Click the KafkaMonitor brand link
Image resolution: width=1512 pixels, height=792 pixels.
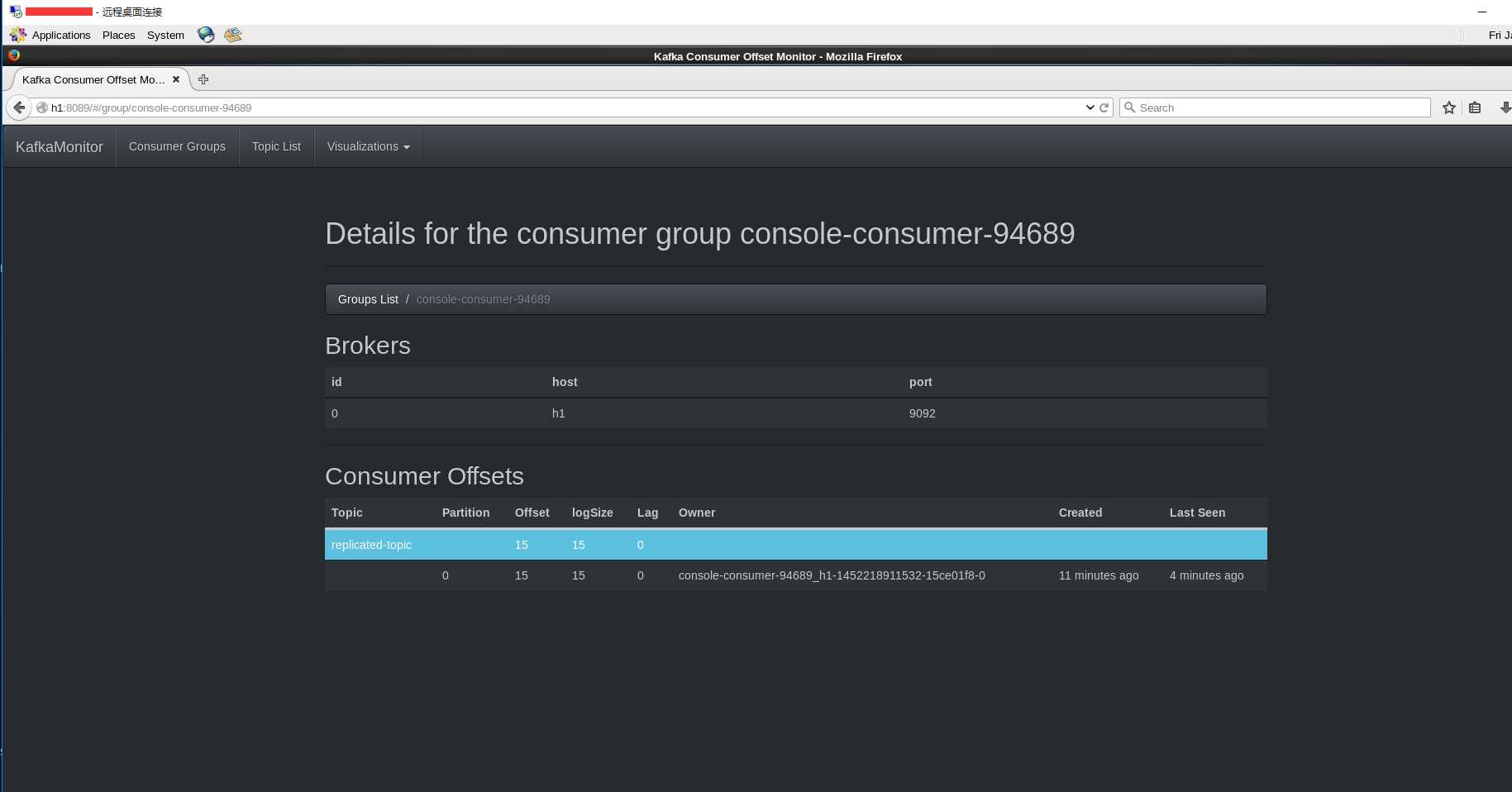(x=60, y=146)
